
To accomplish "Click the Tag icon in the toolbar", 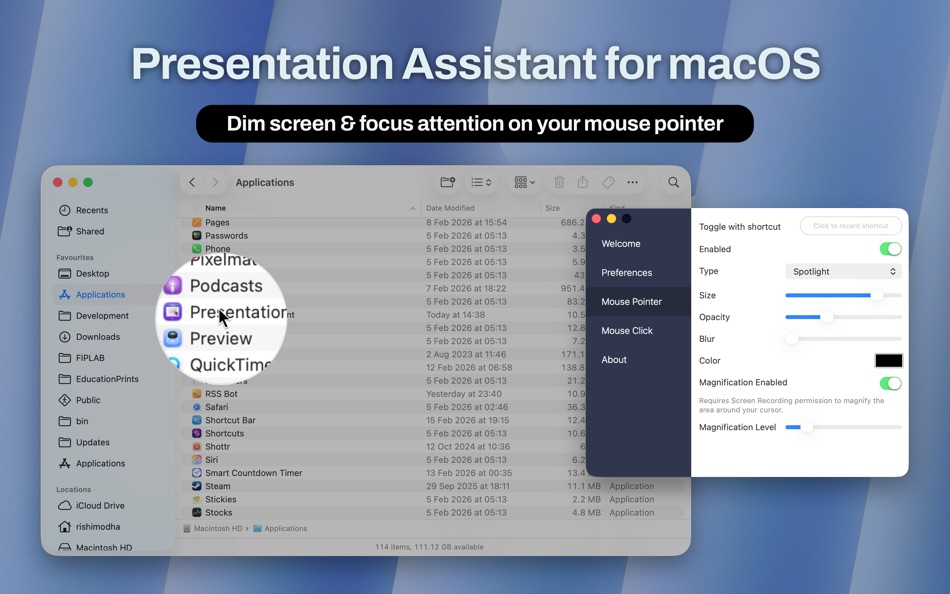I will coord(607,182).
